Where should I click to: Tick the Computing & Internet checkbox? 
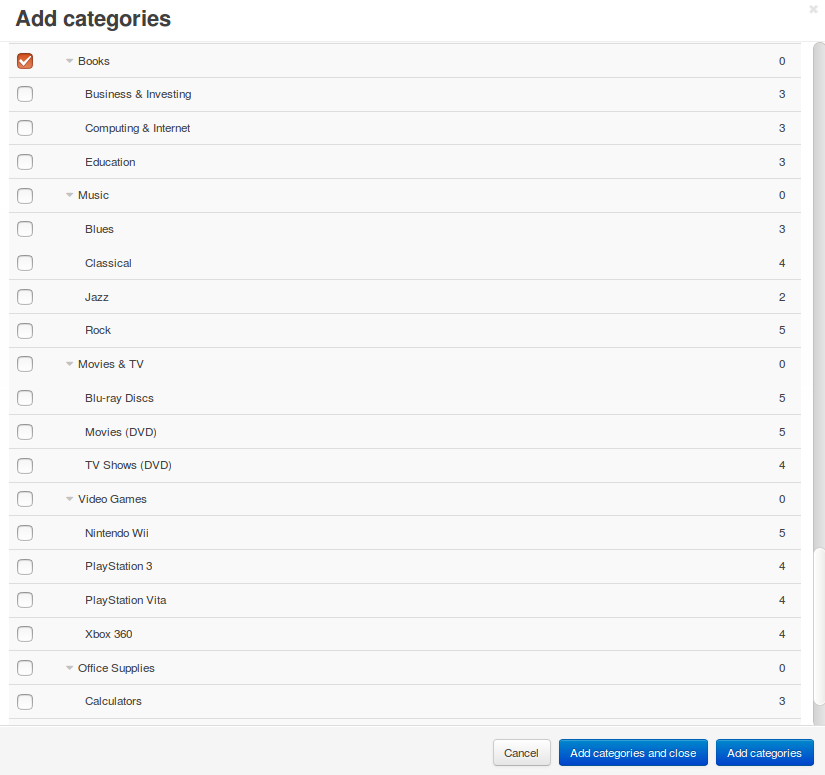(x=25, y=128)
